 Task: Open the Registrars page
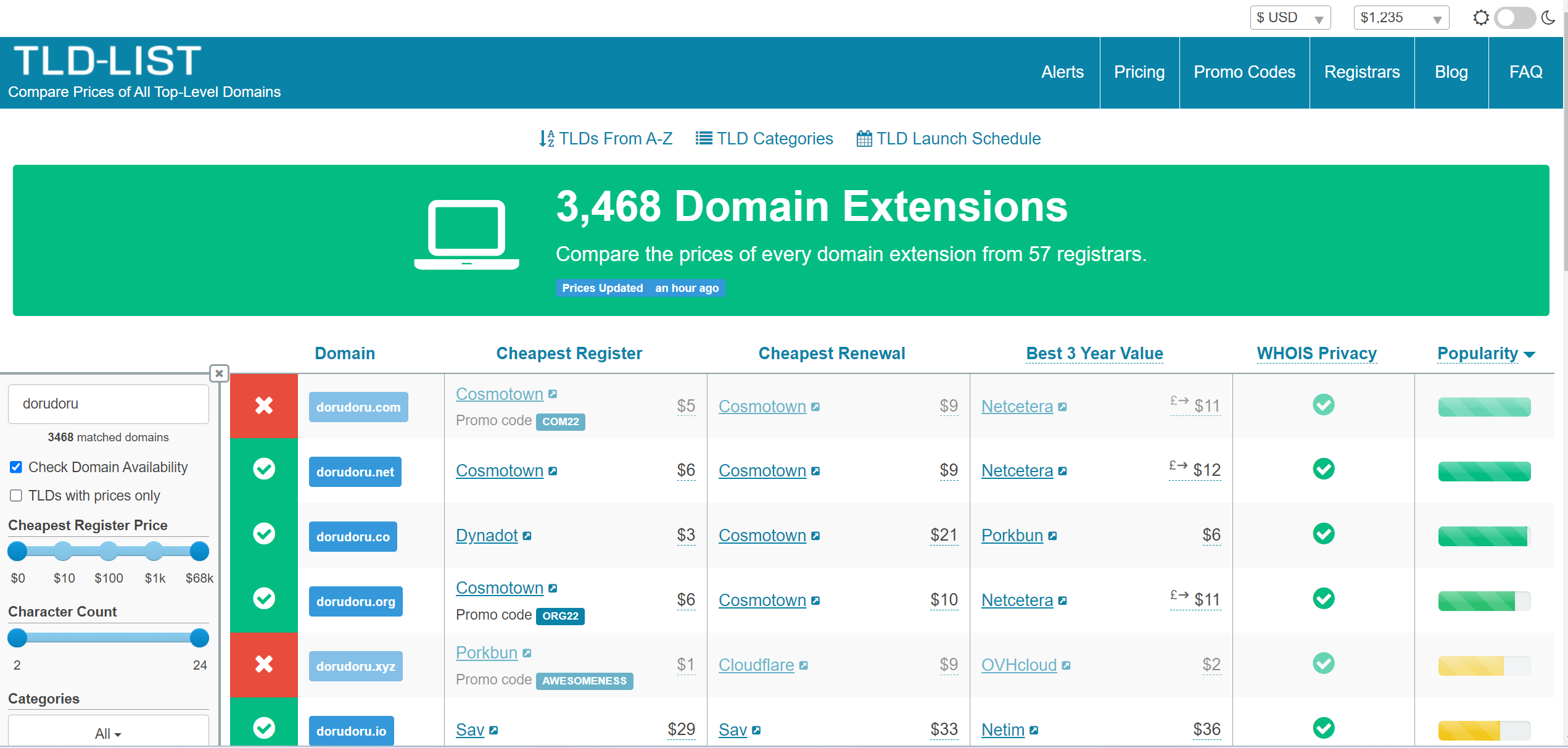click(x=1362, y=72)
